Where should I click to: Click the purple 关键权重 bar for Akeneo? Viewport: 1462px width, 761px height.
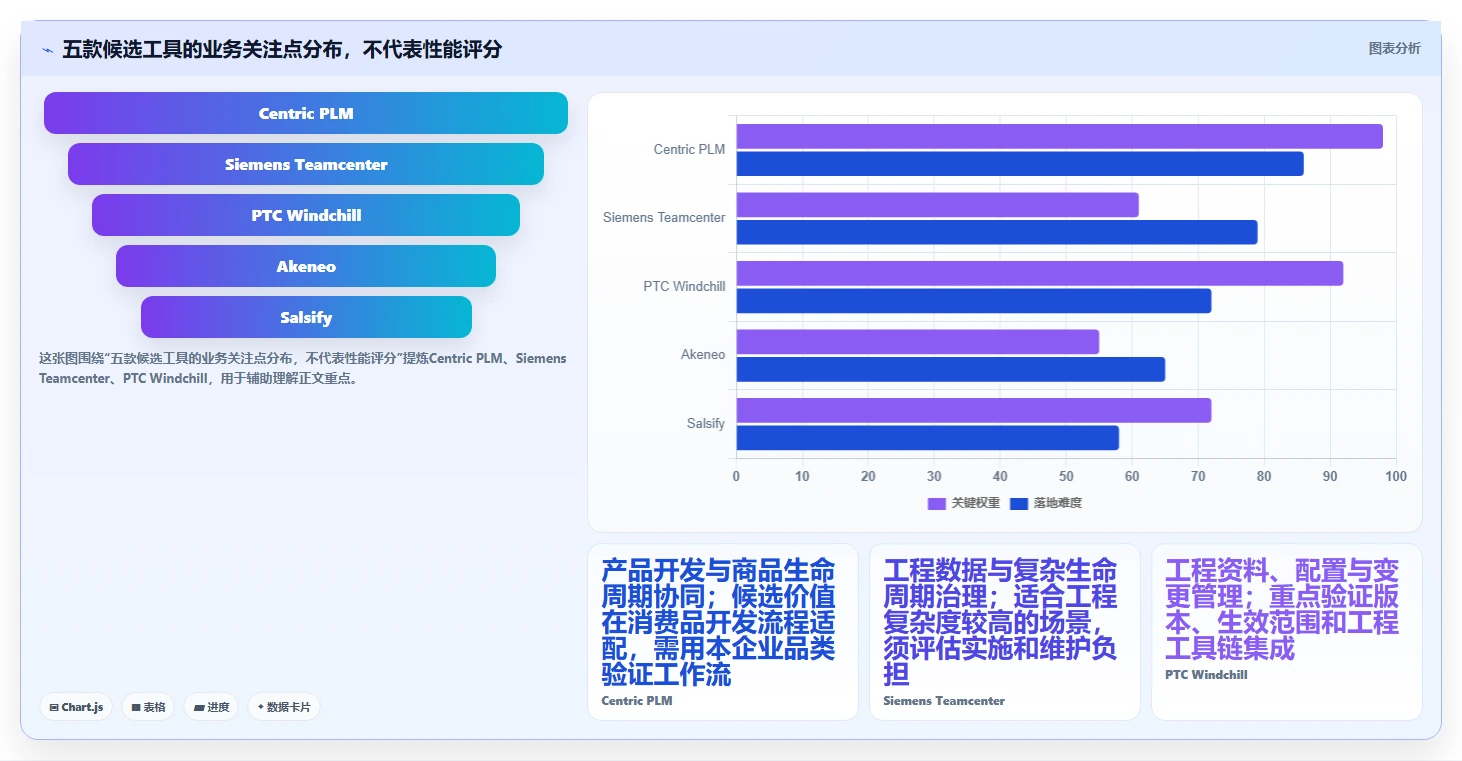coord(918,342)
